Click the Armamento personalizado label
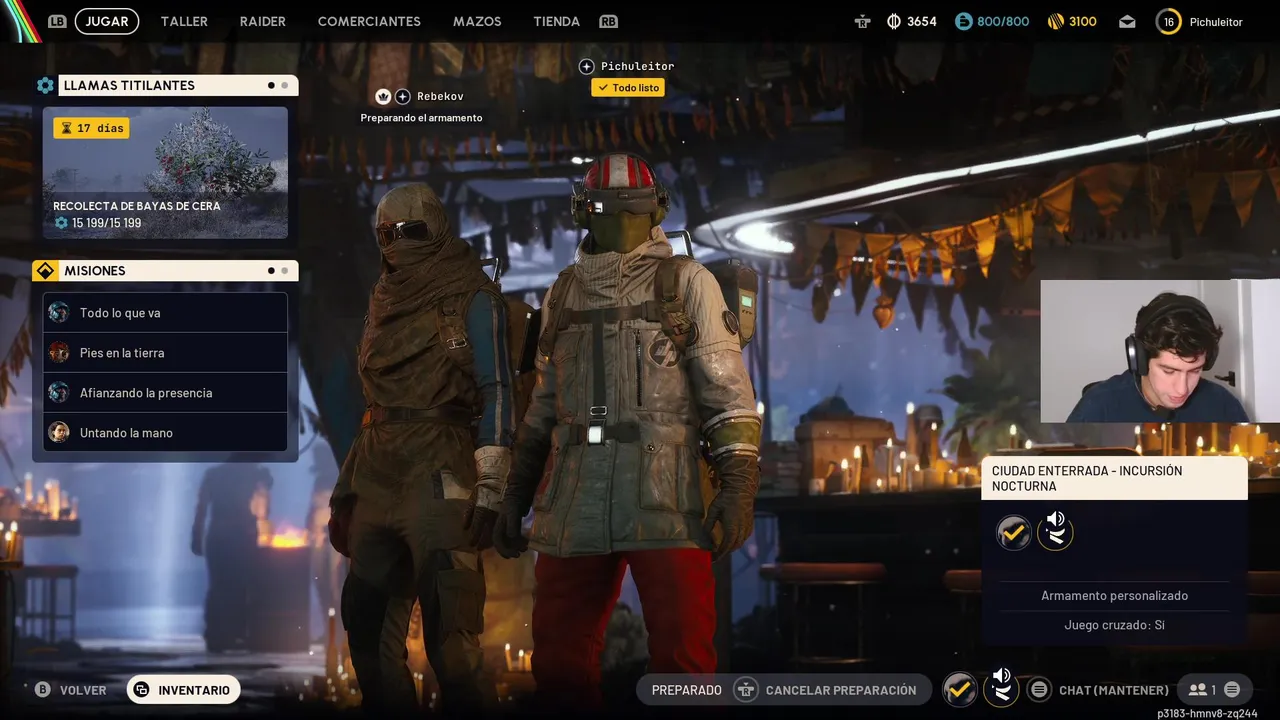Viewport: 1280px width, 720px height. 1114,595
